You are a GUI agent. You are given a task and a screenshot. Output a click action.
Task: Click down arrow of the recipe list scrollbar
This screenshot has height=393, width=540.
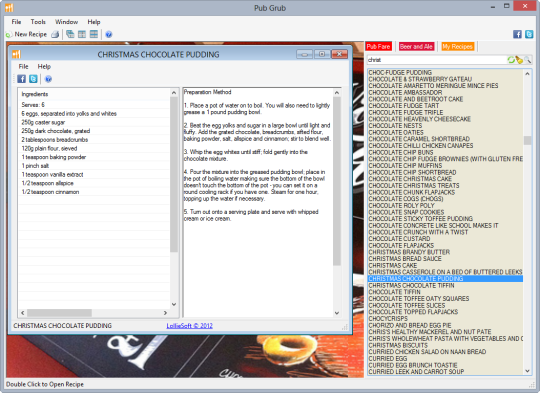click(527, 371)
